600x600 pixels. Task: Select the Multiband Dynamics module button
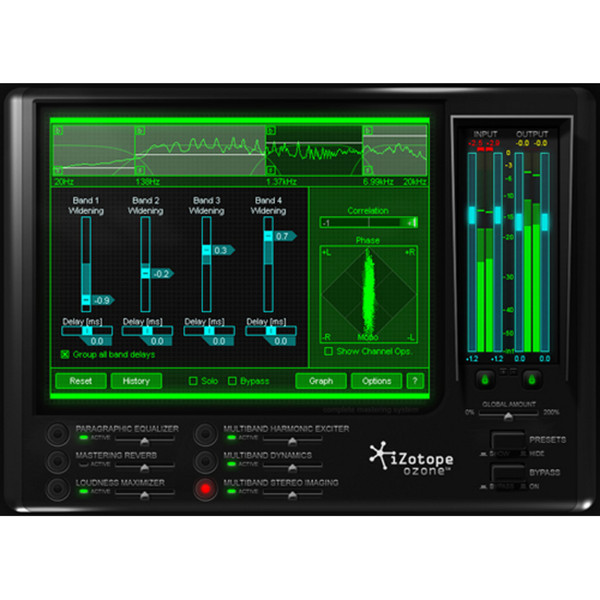click(205, 460)
